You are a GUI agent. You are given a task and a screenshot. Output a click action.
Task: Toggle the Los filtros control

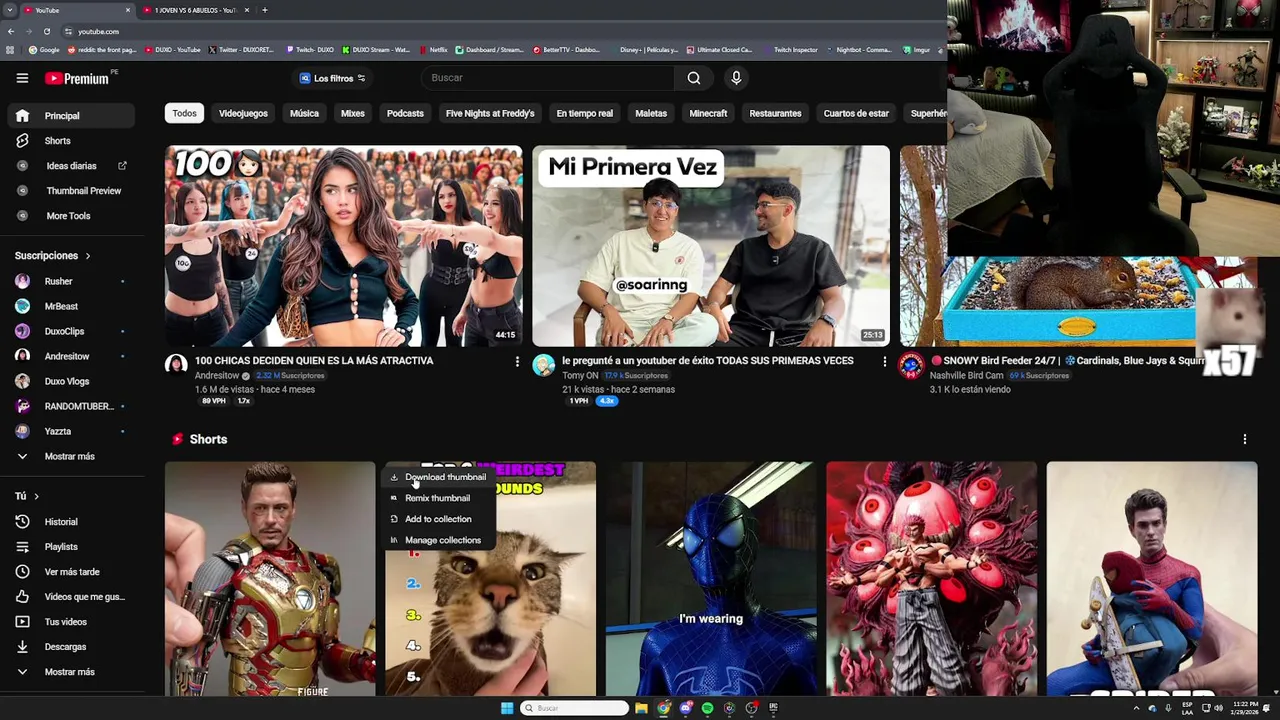[333, 78]
